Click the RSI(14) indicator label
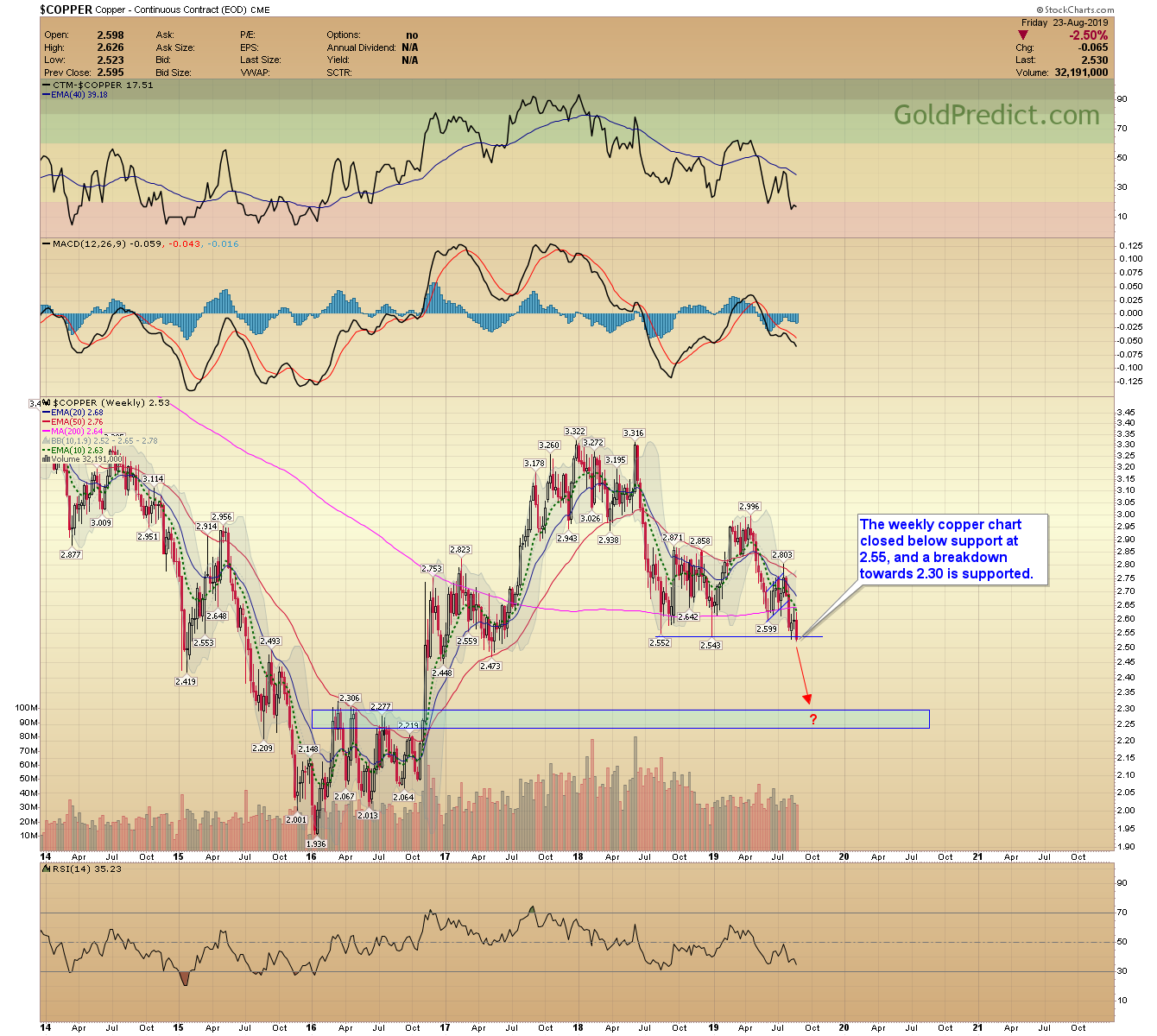 click(x=74, y=869)
